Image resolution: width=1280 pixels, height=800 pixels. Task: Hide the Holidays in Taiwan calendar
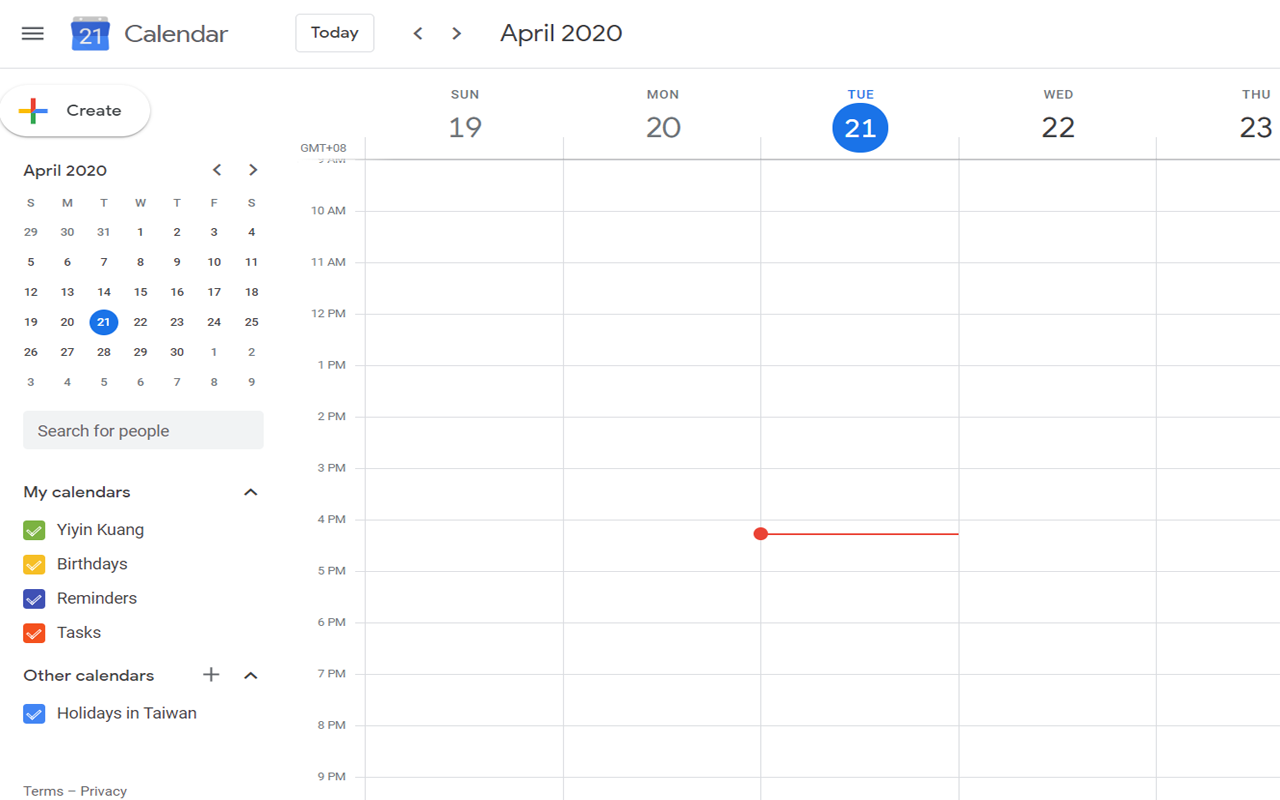click(33, 713)
